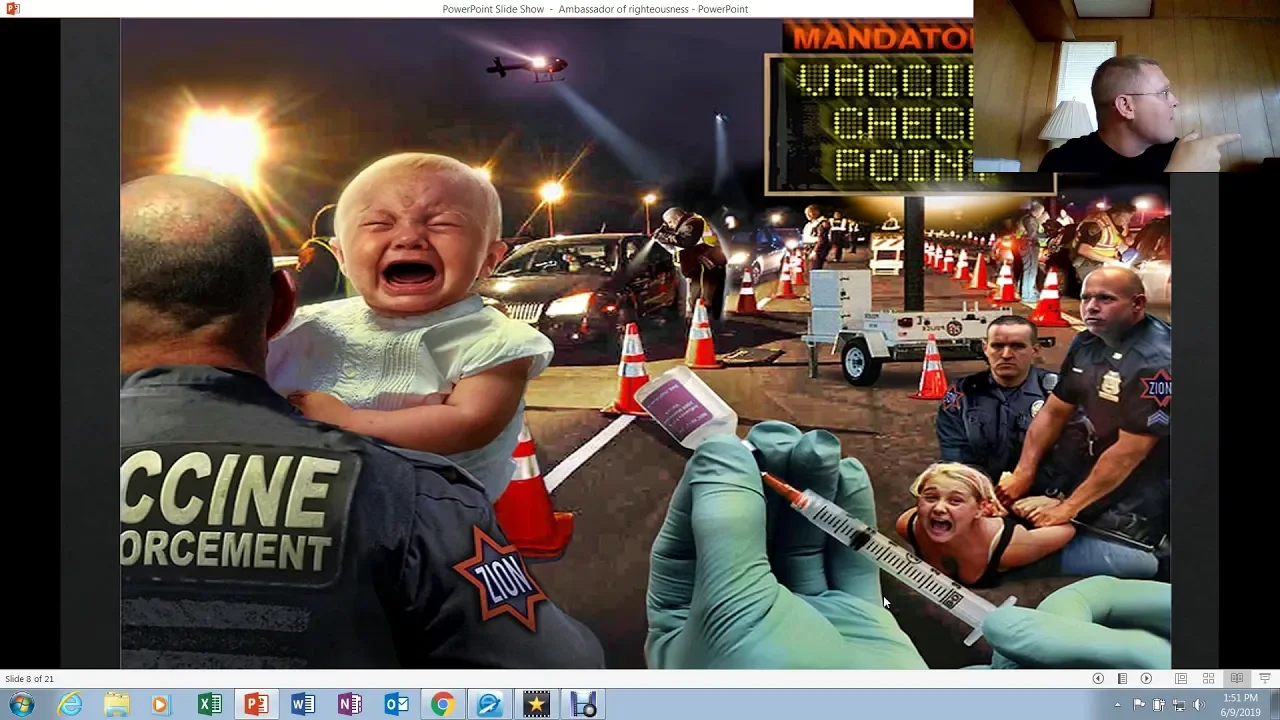Click the 'Slide 8 of 21' indicator
1280x720 pixels.
[x=29, y=679]
